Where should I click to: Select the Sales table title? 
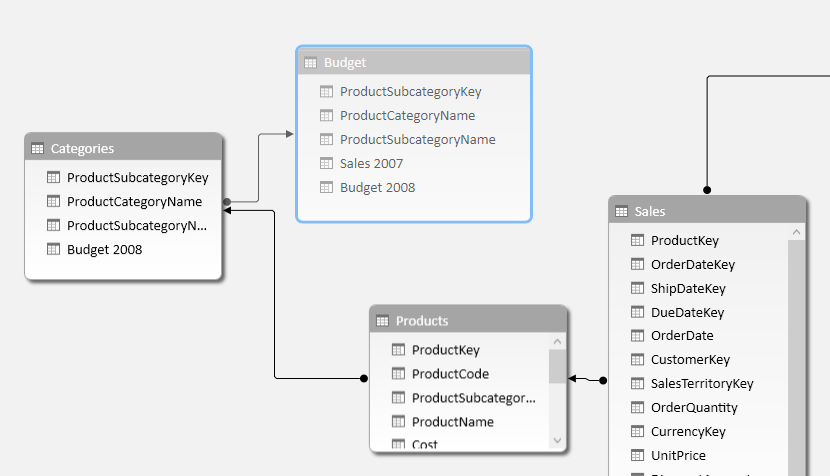pyautogui.click(x=649, y=212)
